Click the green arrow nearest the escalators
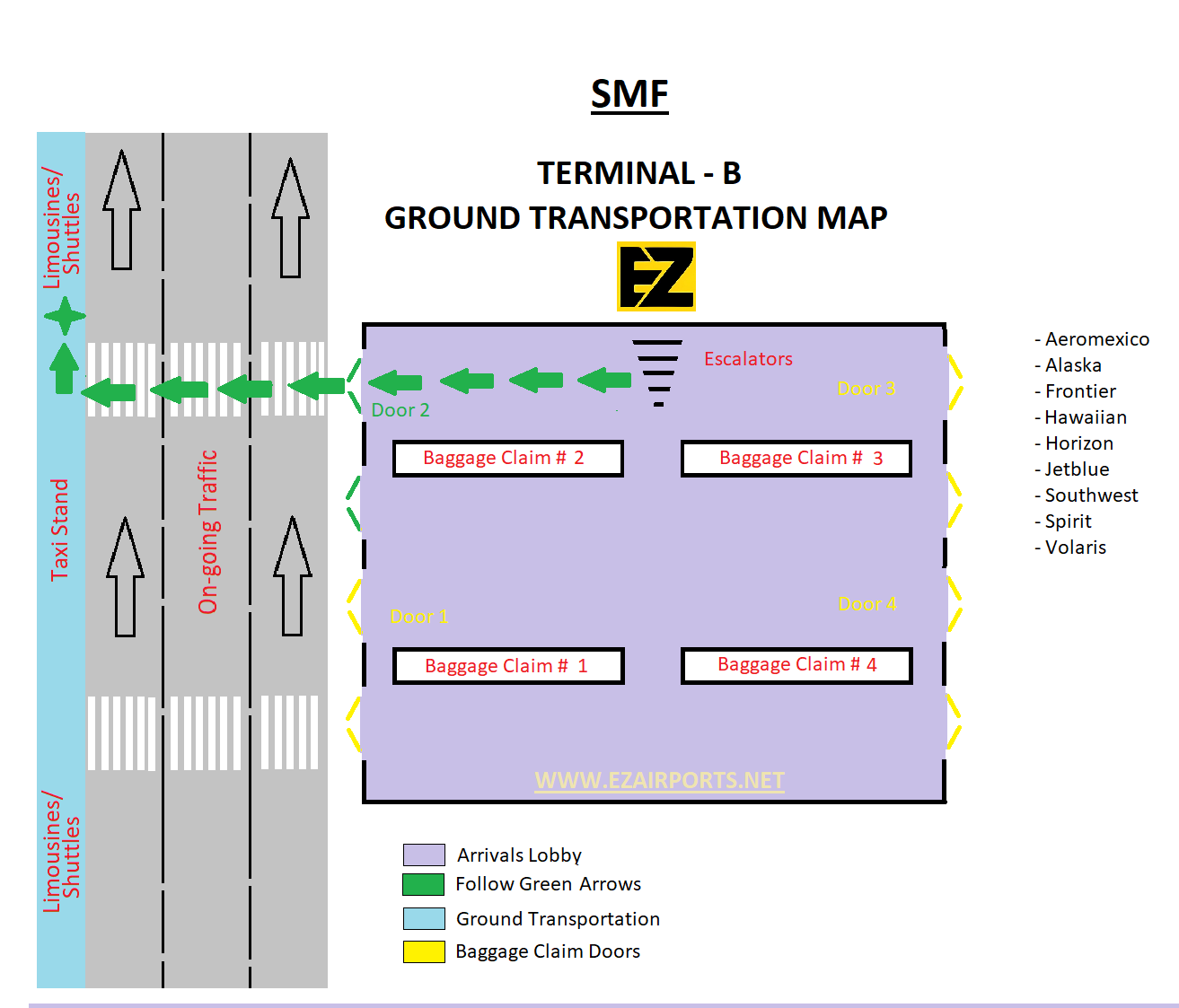The height and width of the screenshot is (1008, 1179). [604, 381]
